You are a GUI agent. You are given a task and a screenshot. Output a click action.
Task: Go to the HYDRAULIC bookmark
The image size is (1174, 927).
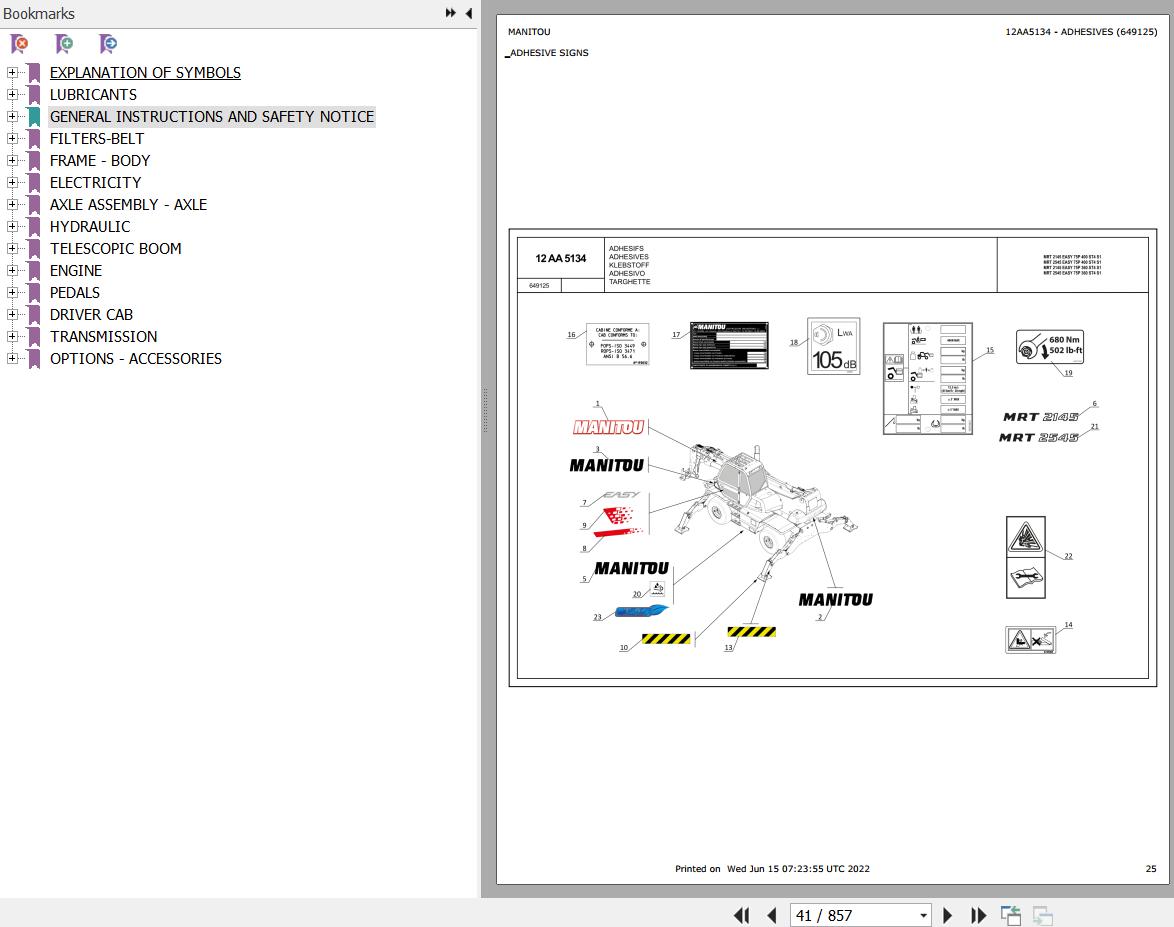[90, 226]
